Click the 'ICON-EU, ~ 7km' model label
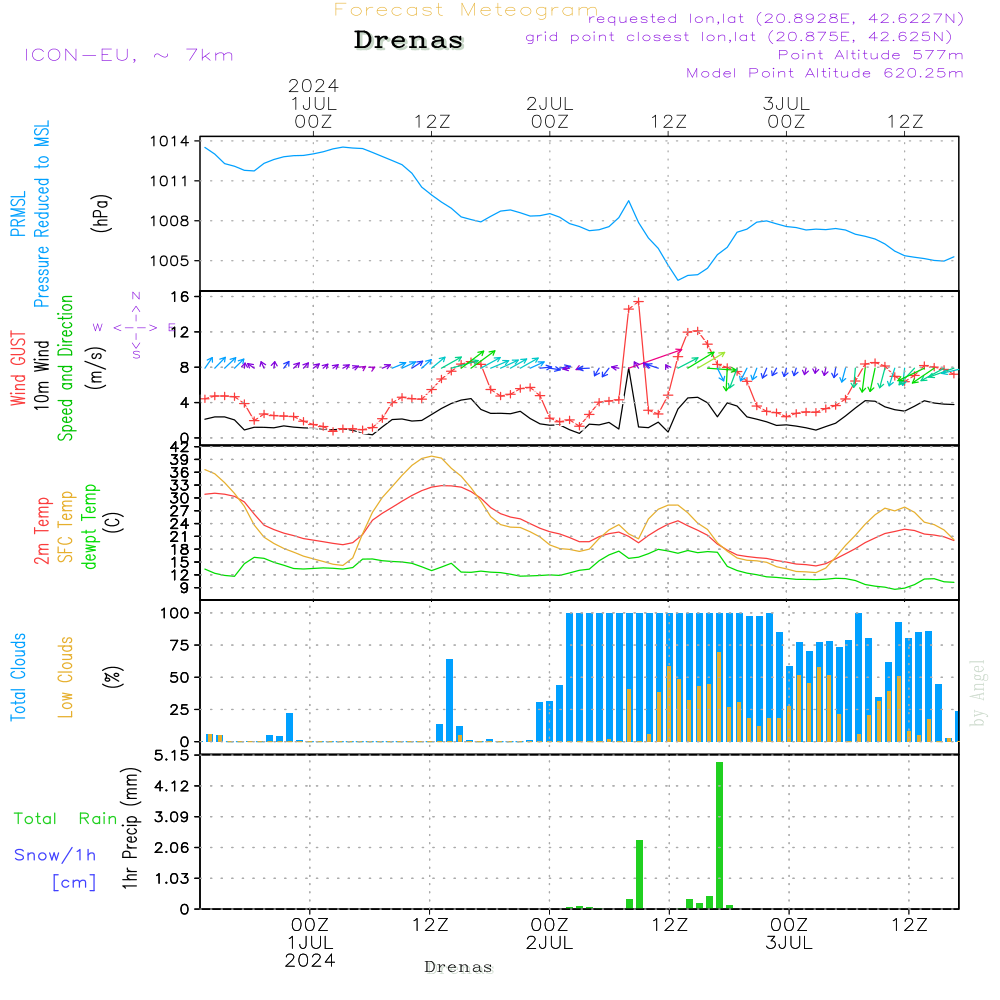The height and width of the screenshot is (1000, 1000). tap(129, 55)
